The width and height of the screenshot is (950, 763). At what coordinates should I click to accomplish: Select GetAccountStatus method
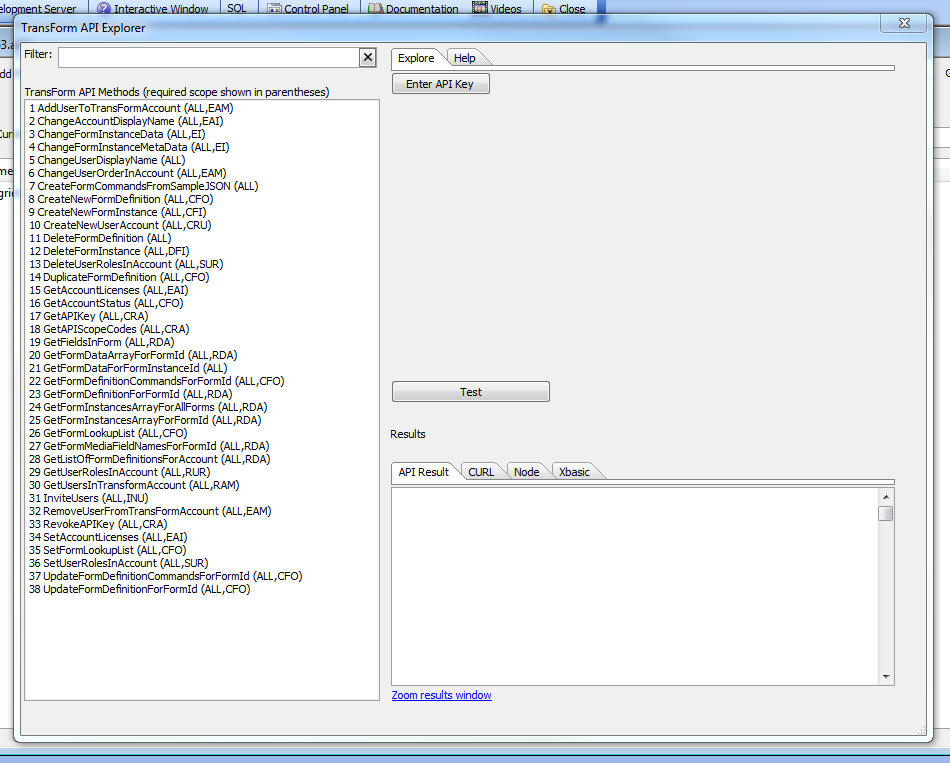coord(106,303)
